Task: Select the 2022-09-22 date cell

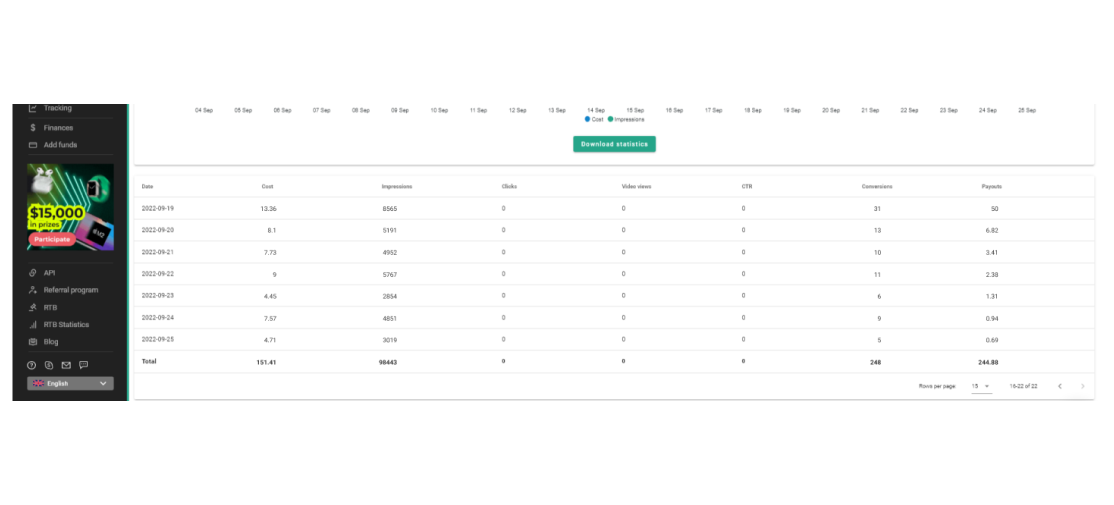Action: [158, 274]
